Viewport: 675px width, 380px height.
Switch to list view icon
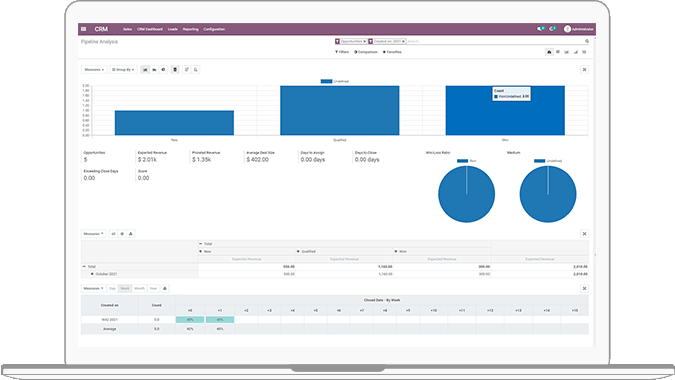coord(584,52)
